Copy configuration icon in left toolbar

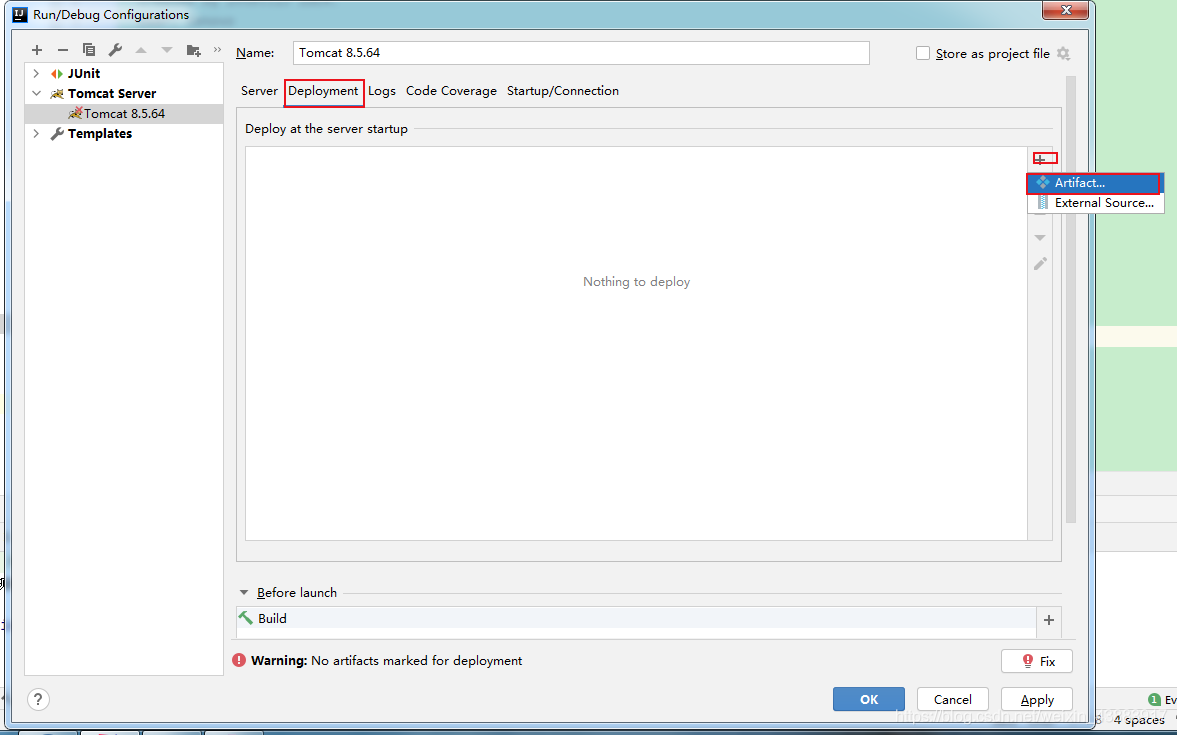[89, 50]
